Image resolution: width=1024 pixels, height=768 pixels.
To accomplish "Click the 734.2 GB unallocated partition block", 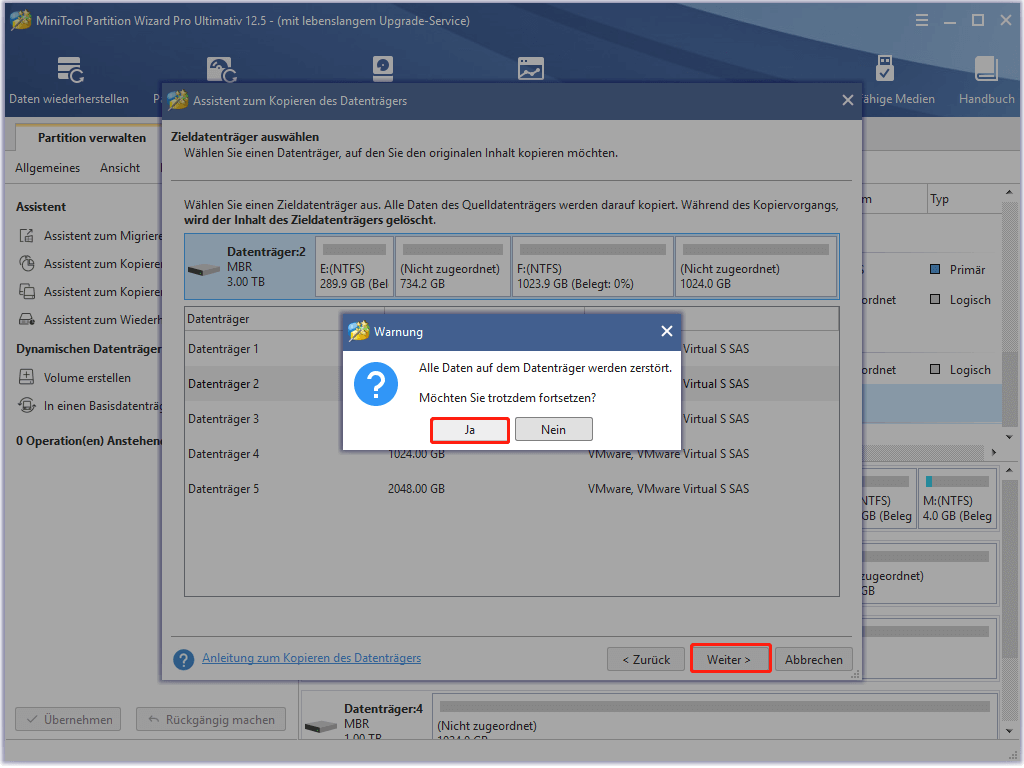I will click(x=452, y=267).
